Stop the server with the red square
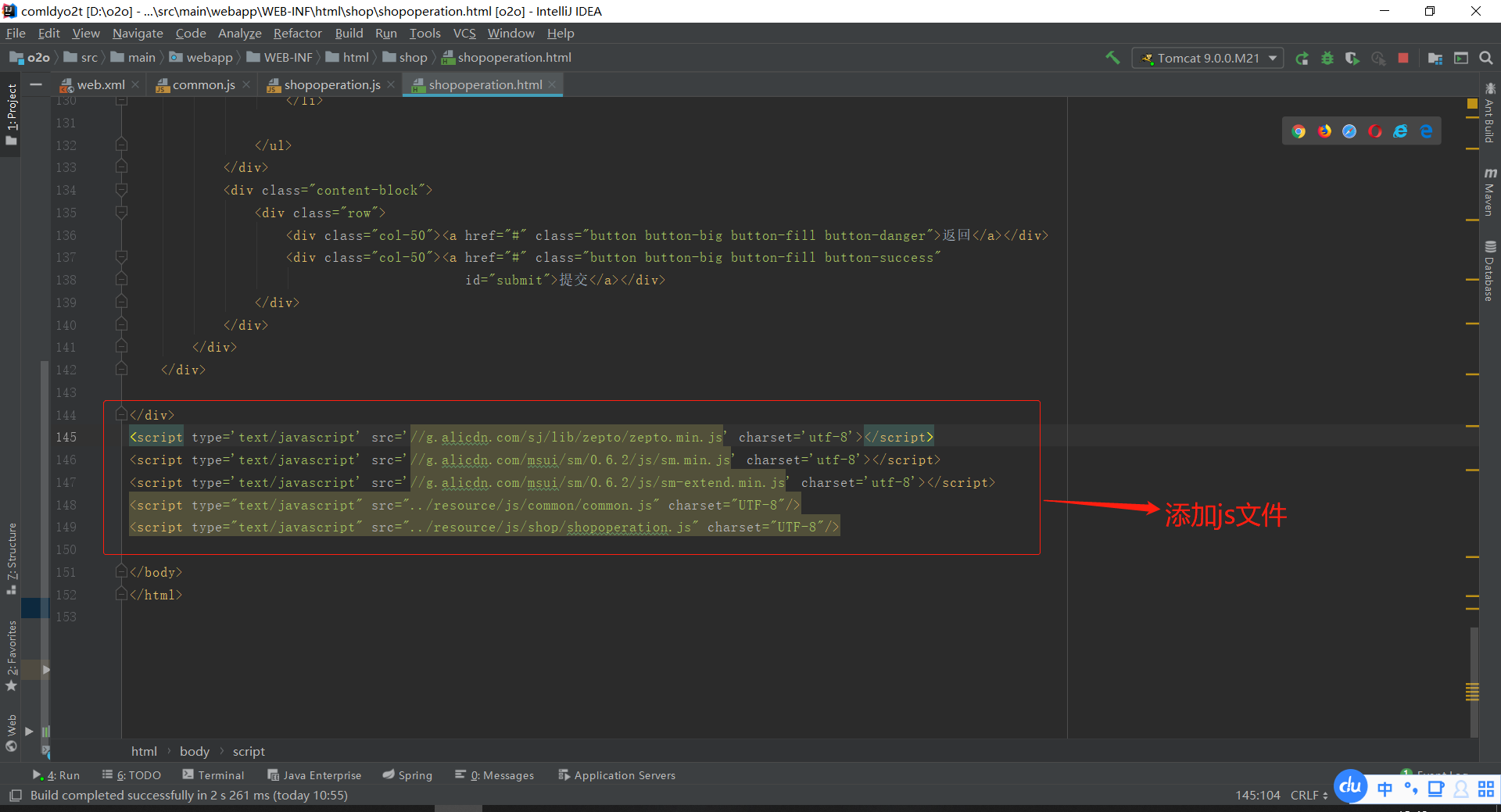Image resolution: width=1501 pixels, height=812 pixels. pos(1403,58)
